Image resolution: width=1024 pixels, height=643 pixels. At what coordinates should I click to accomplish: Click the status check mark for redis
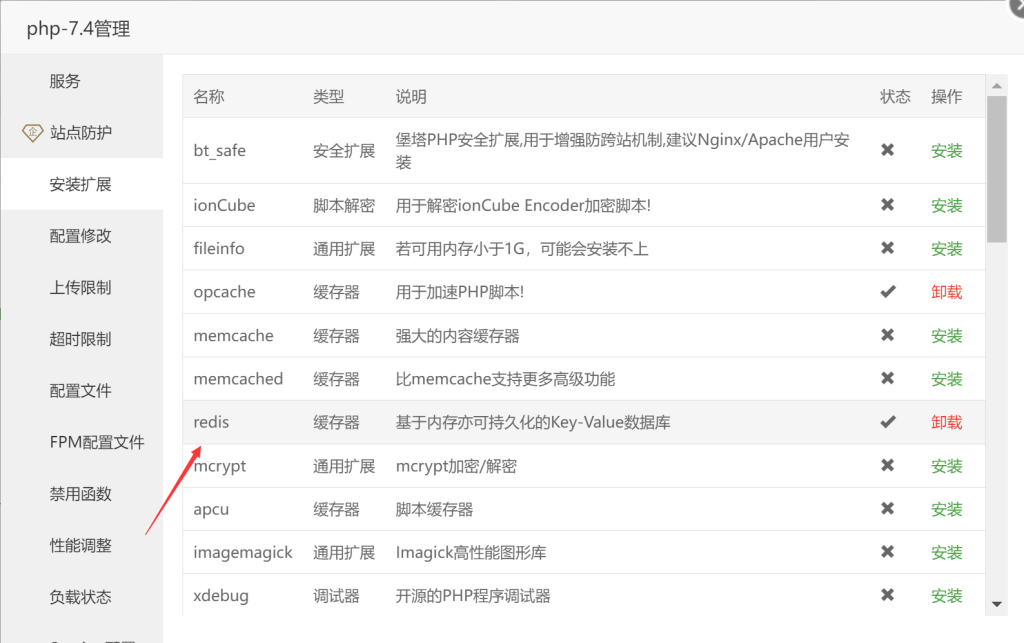point(888,422)
